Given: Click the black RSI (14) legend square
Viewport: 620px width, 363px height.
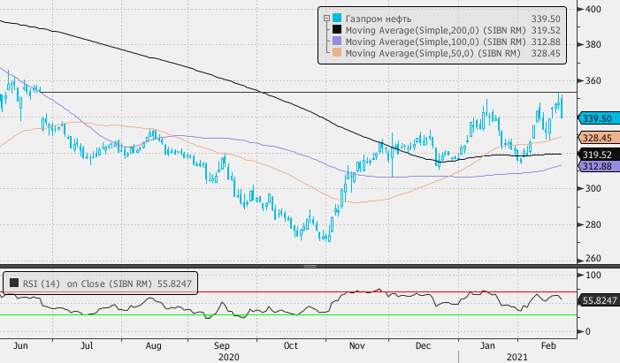Looking at the screenshot, I should 14,283.
